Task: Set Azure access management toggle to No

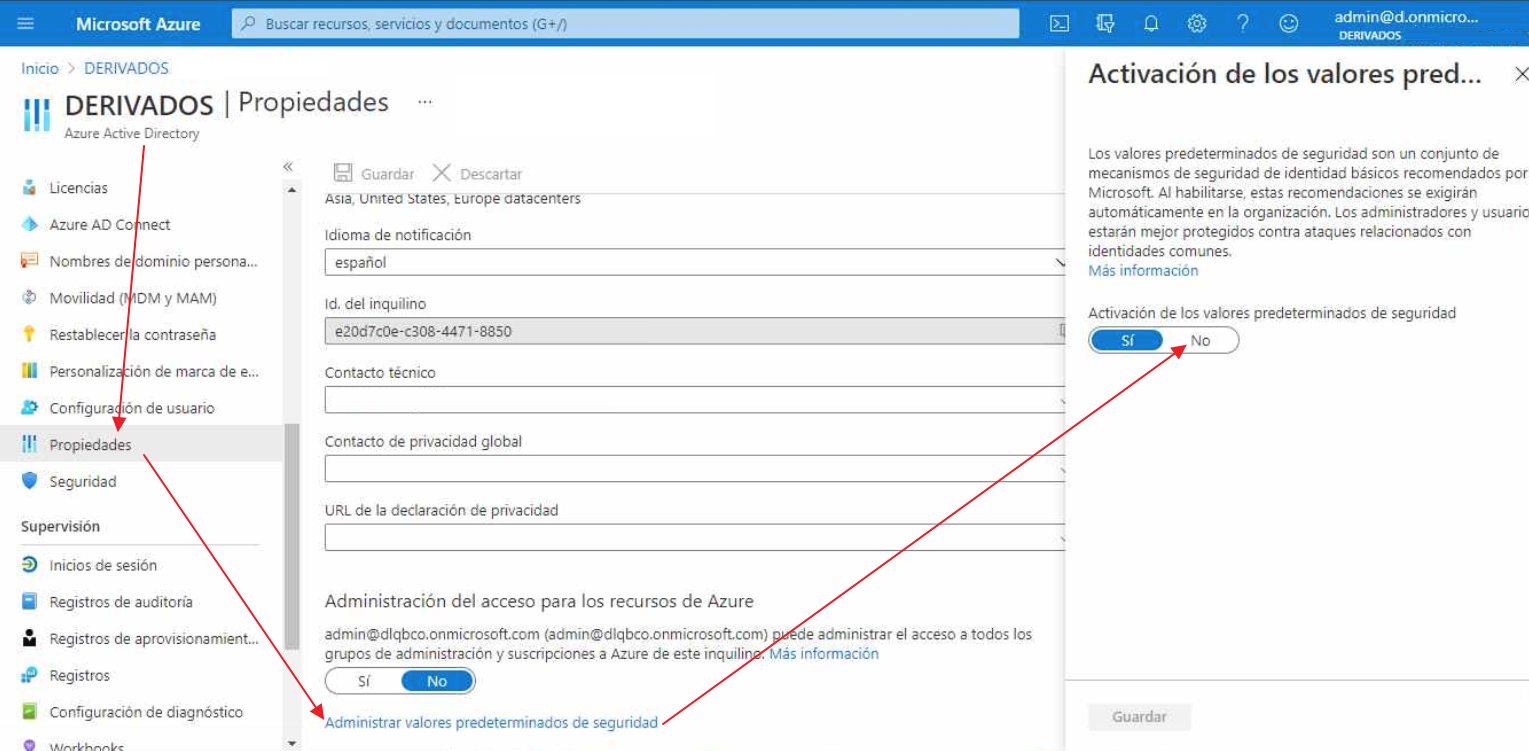Action: click(437, 681)
